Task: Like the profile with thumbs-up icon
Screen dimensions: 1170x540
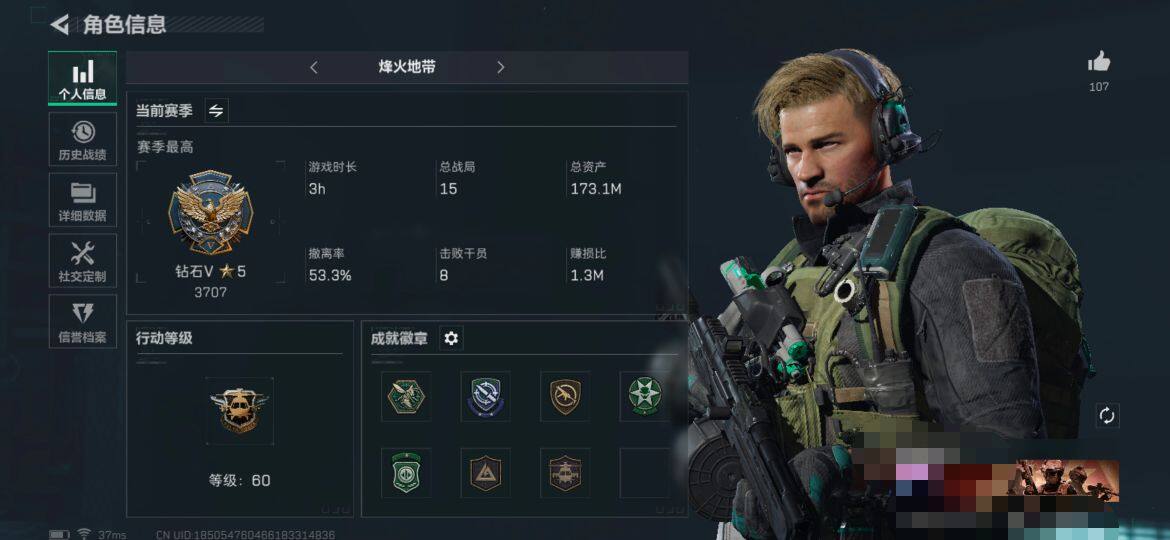Action: [x=1098, y=63]
